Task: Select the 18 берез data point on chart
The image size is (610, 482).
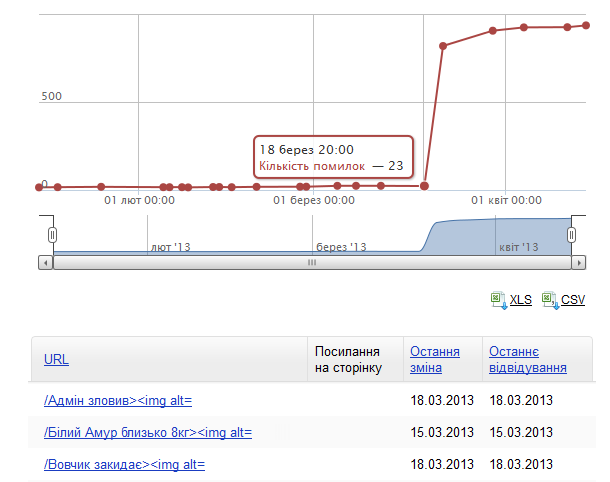Action: tap(425, 185)
